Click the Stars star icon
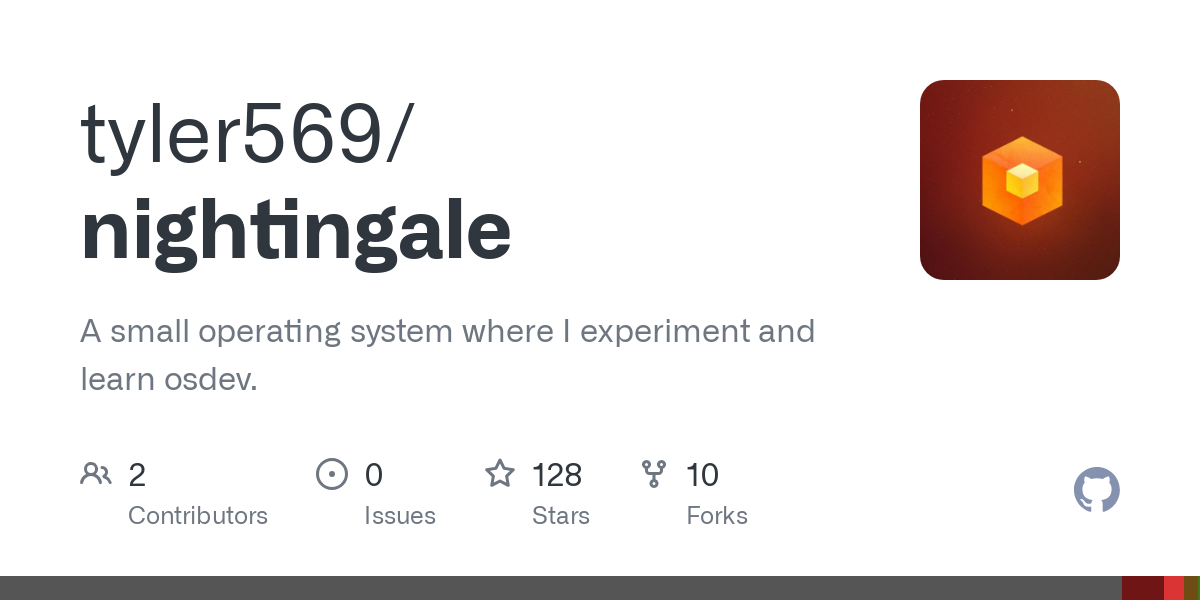1200x600 pixels. point(500,474)
